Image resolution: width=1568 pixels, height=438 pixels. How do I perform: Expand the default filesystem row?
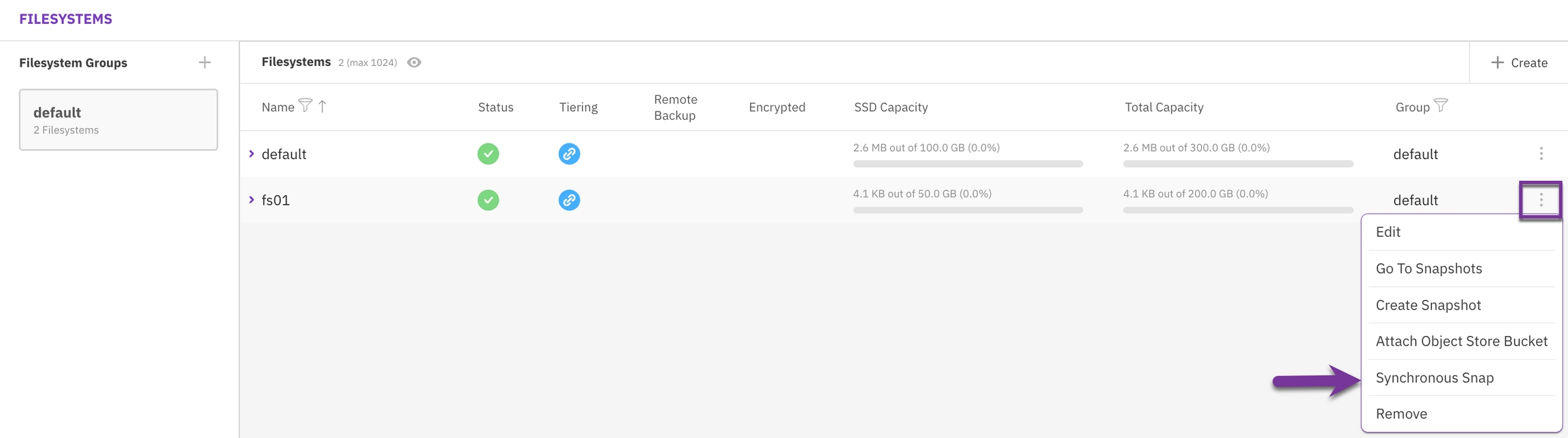pos(252,154)
